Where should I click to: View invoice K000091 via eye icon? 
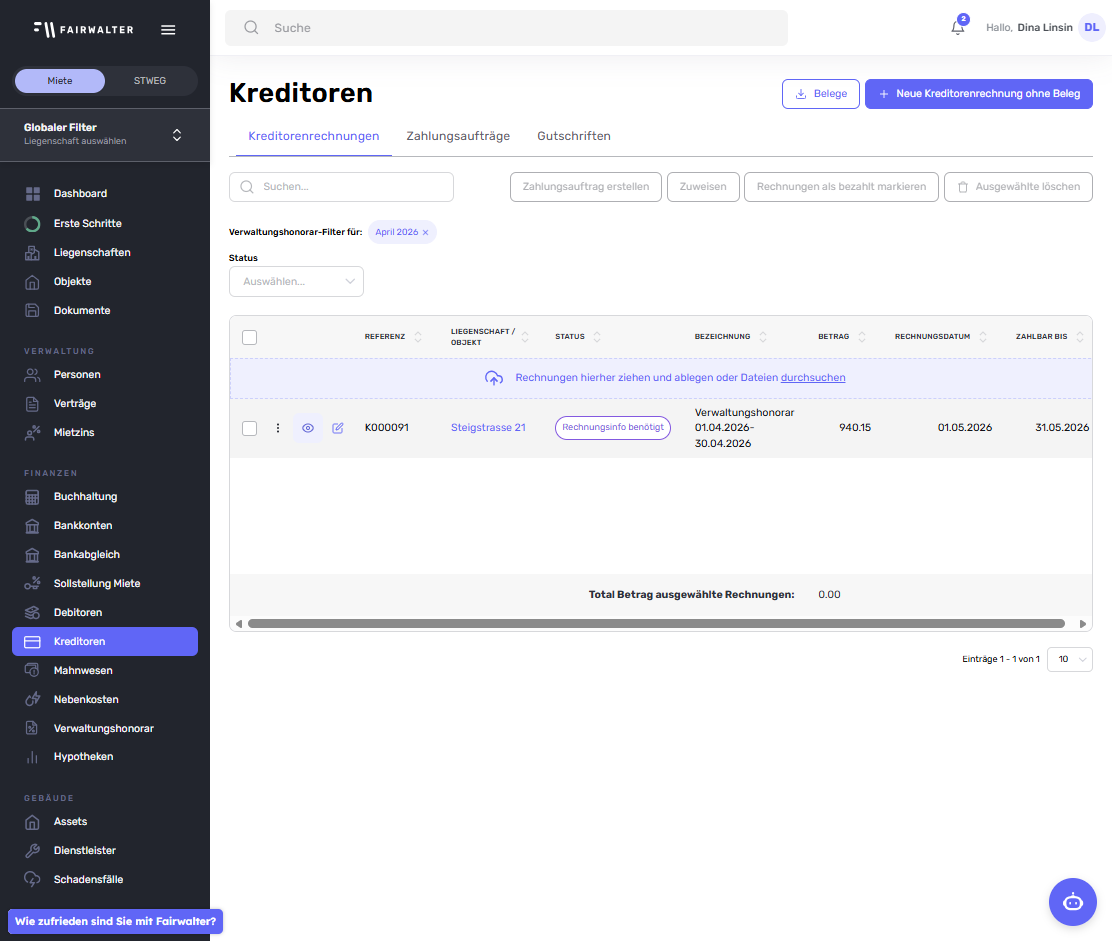pyautogui.click(x=308, y=428)
